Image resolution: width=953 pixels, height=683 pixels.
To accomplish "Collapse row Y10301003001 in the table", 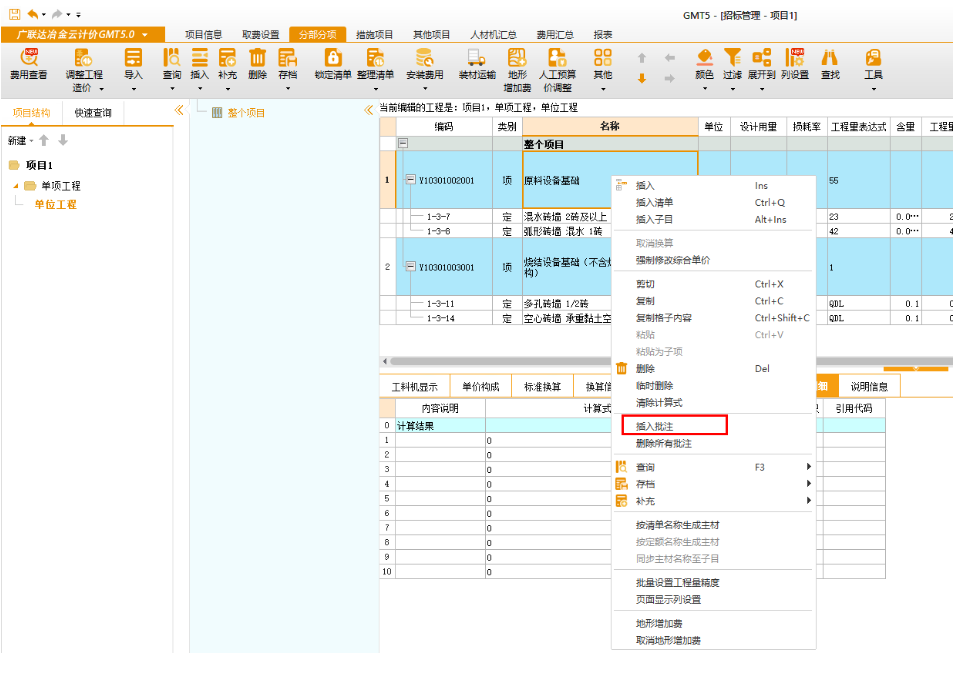I will (x=410, y=268).
